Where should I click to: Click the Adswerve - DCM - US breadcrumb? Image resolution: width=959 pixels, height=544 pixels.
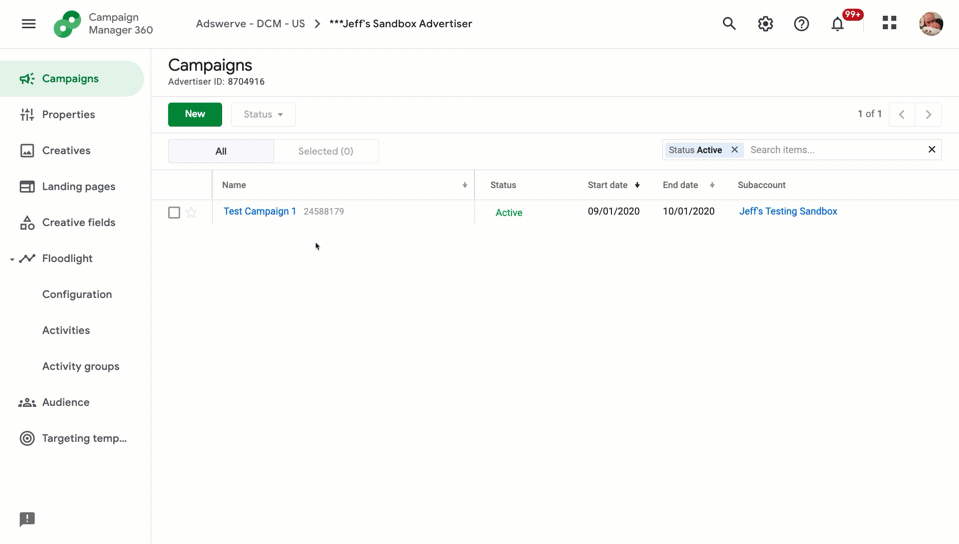point(250,24)
